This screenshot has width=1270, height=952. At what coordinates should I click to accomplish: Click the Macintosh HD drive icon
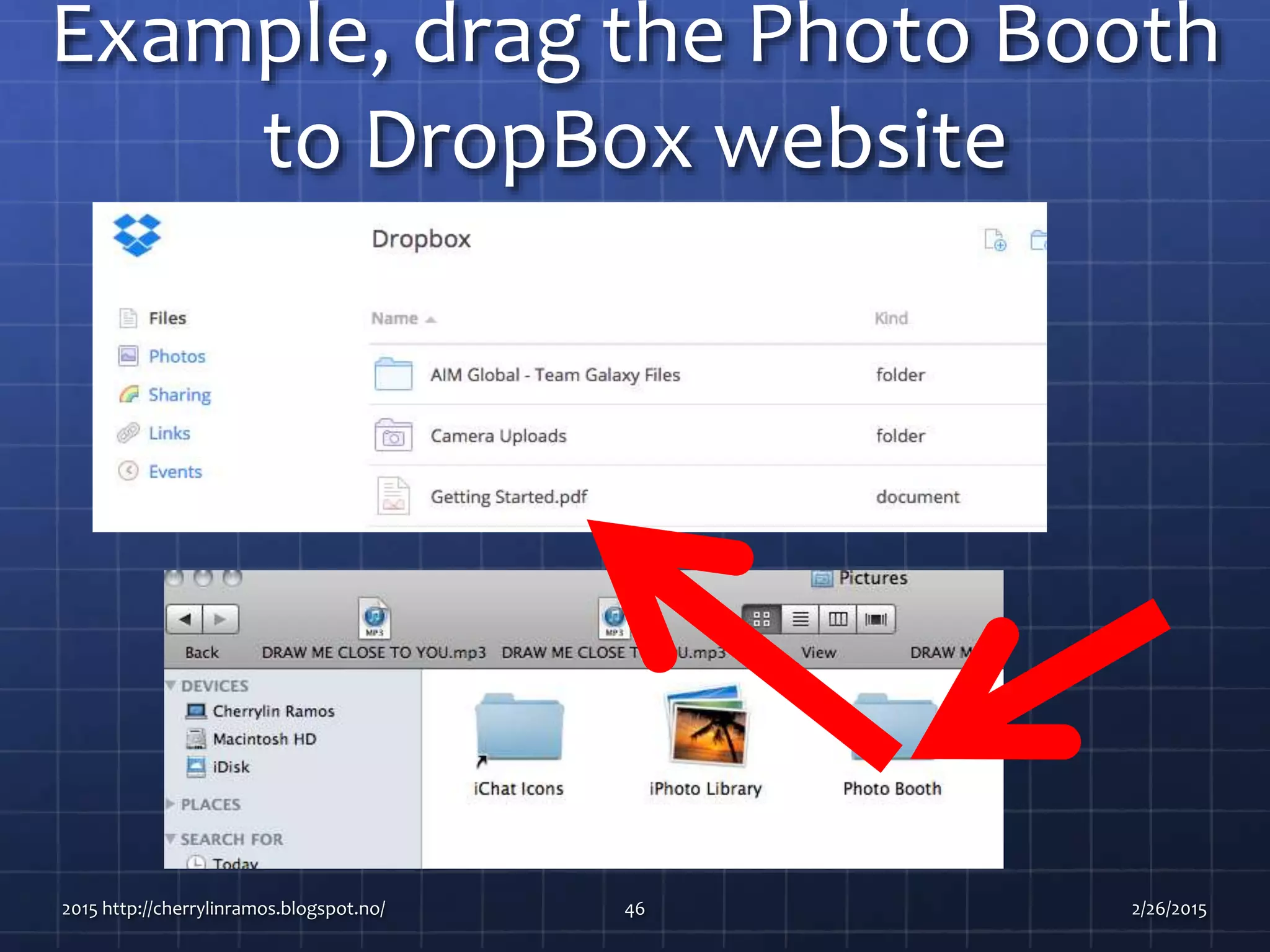196,739
